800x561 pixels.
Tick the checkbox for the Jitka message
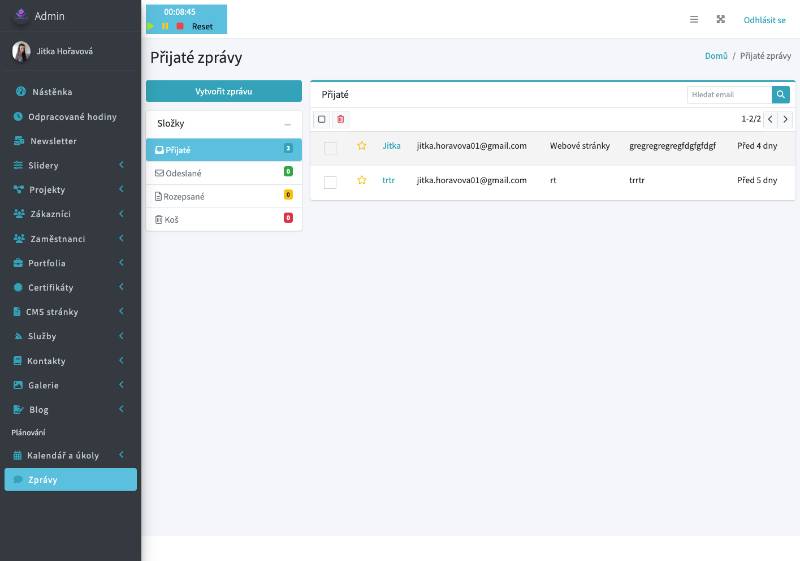pyautogui.click(x=330, y=147)
